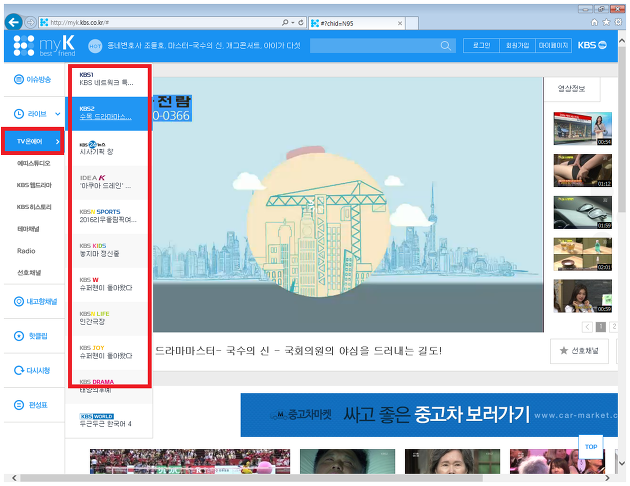
Task: Click the main video player area
Action: (348, 204)
